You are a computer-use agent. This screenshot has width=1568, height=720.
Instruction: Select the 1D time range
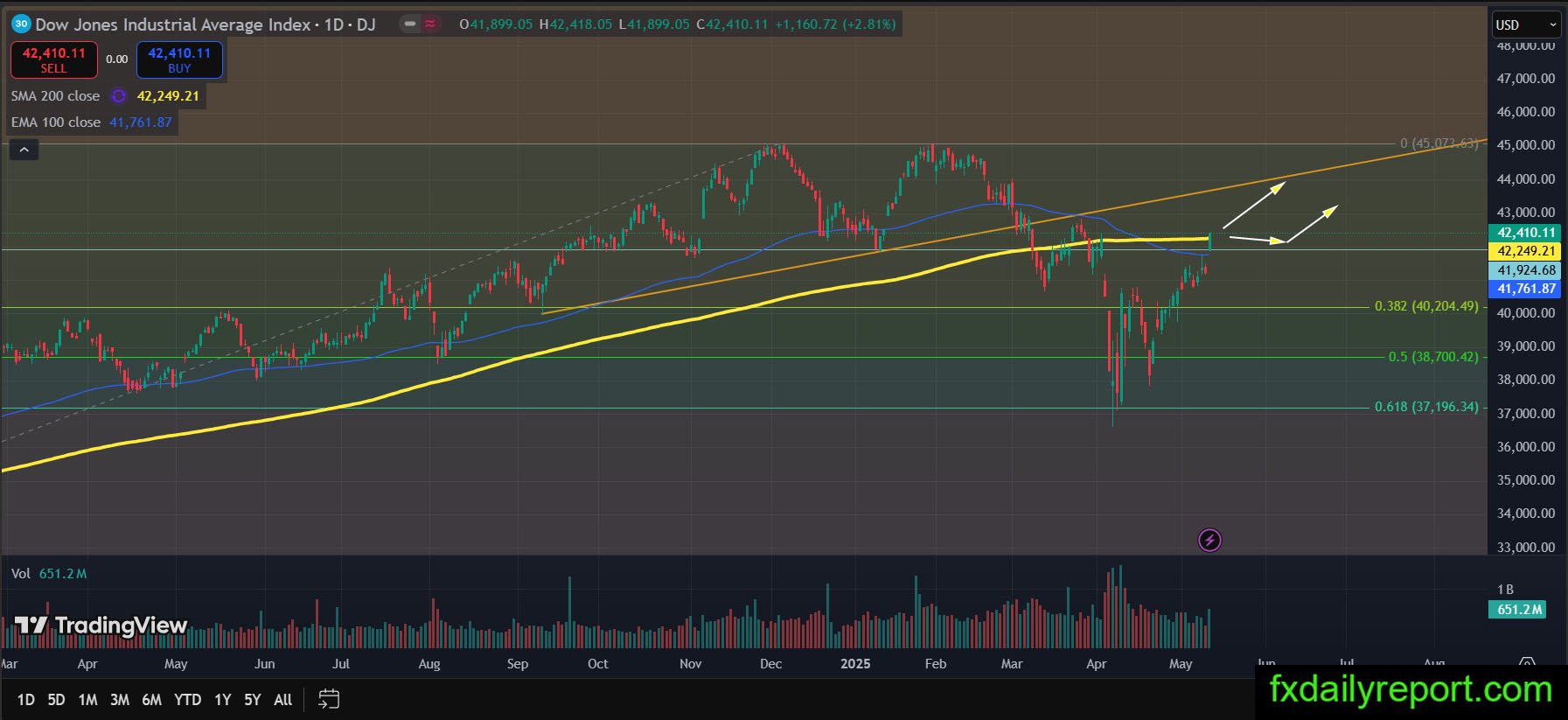[26, 700]
